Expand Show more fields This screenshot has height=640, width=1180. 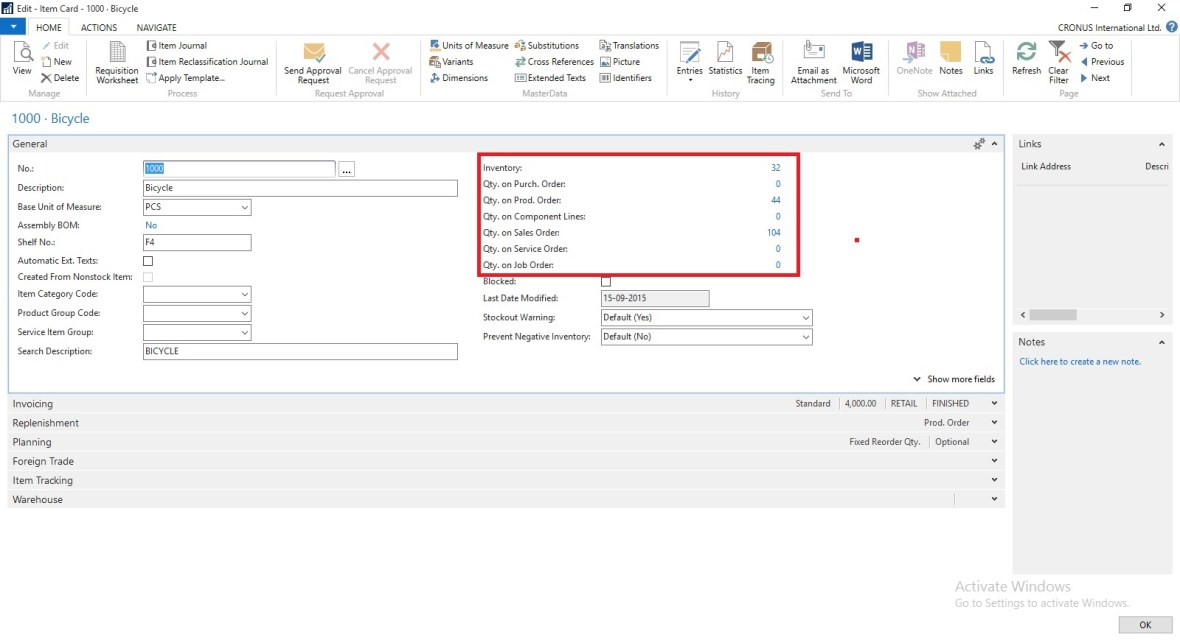[x=954, y=379]
